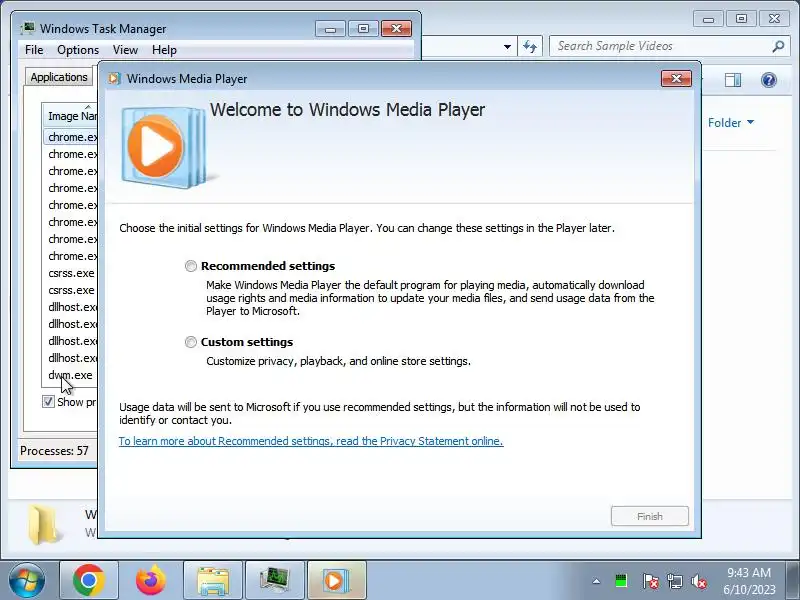Image resolution: width=800 pixels, height=600 pixels.
Task: Open the Help menu in Task Manager
Action: [x=164, y=50]
